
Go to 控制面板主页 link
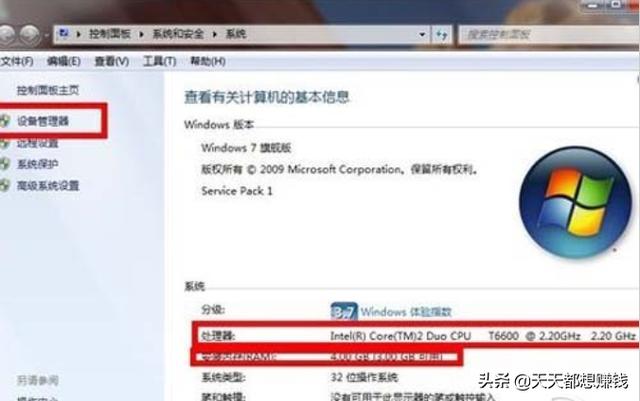pos(48,90)
